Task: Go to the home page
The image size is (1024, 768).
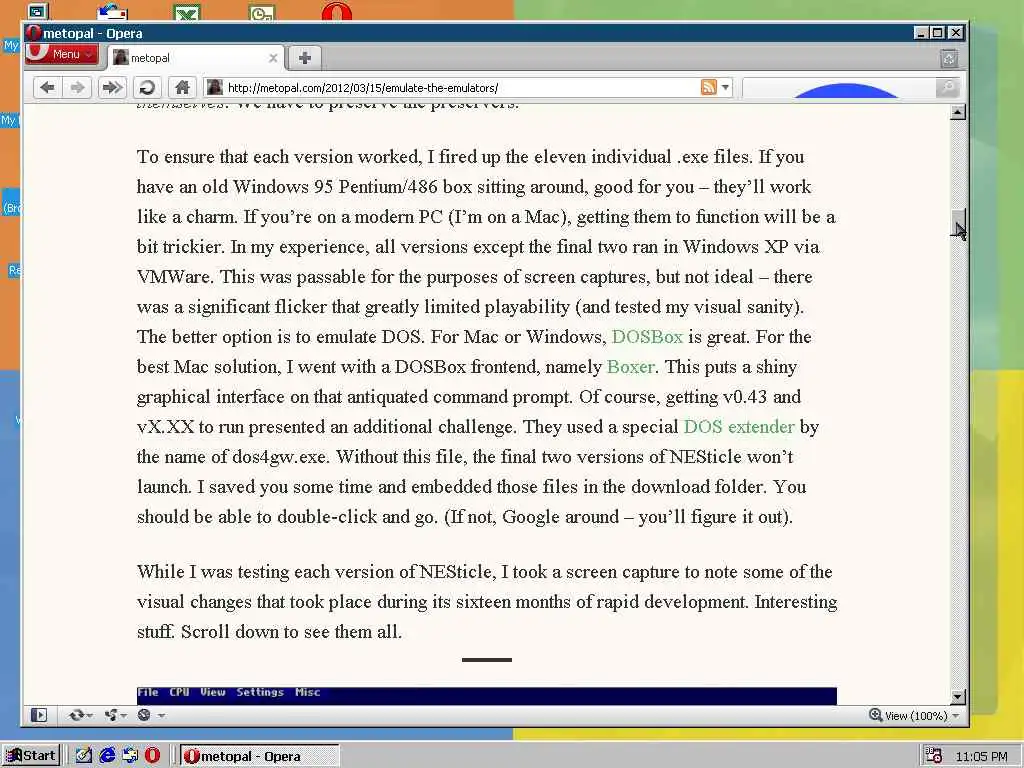Action: 182,87
